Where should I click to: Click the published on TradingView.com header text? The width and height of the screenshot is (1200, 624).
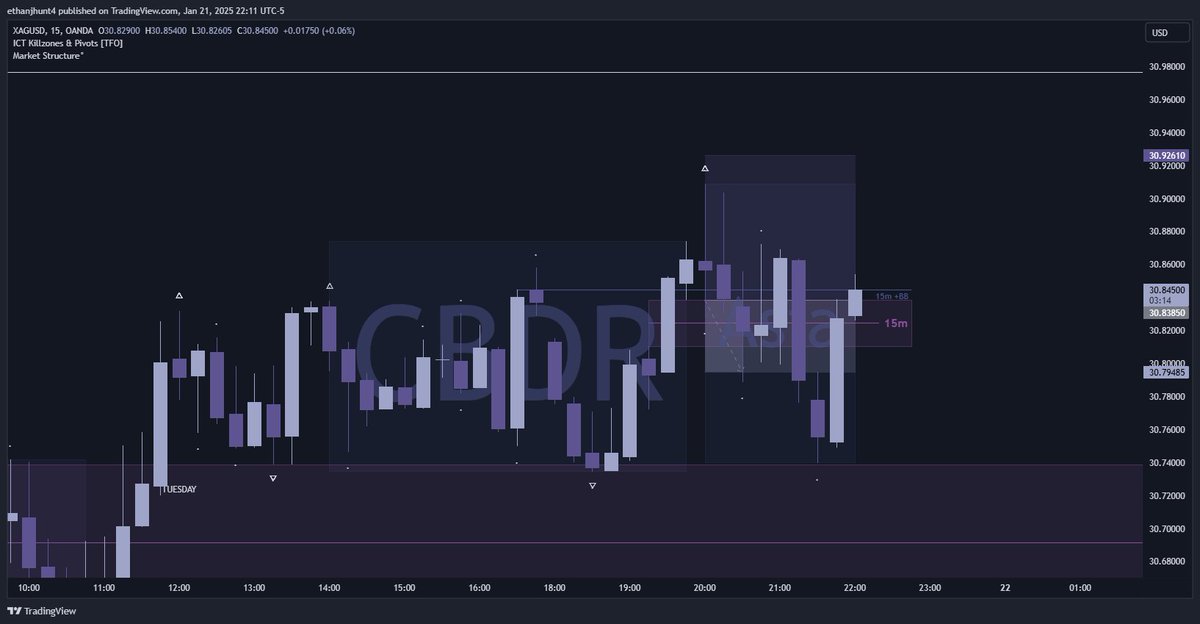pos(117,12)
